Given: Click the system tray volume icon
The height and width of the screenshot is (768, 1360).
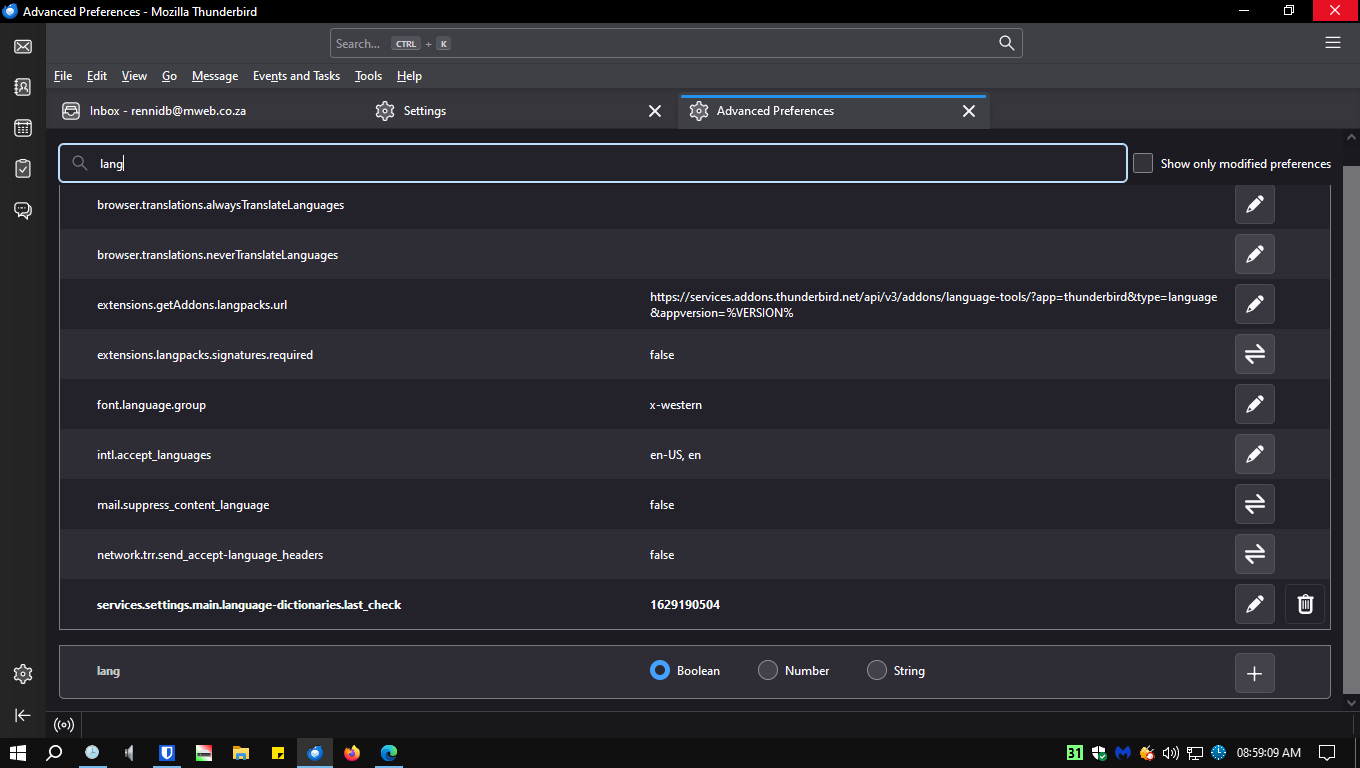Looking at the screenshot, I should pos(1170,753).
